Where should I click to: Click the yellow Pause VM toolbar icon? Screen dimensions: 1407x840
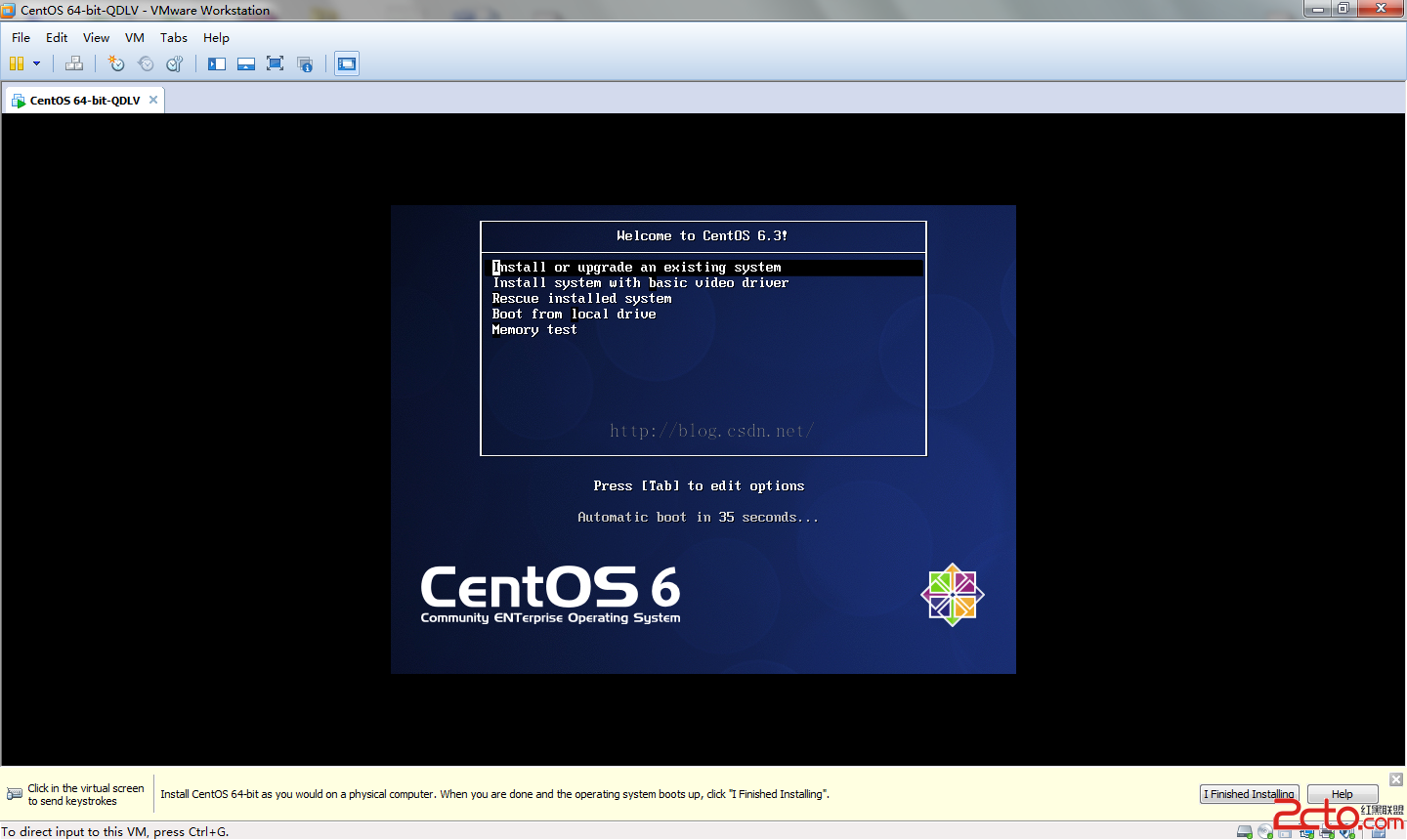coord(16,63)
